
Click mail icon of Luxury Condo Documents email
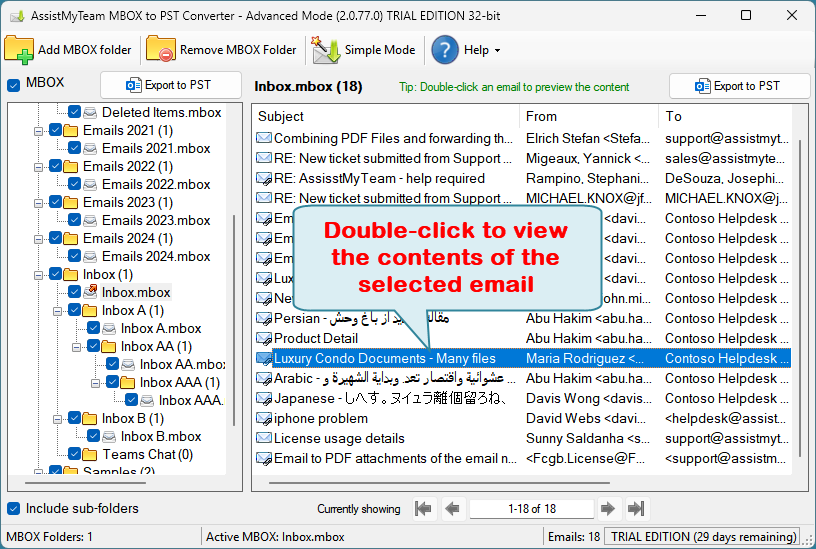coord(264,359)
